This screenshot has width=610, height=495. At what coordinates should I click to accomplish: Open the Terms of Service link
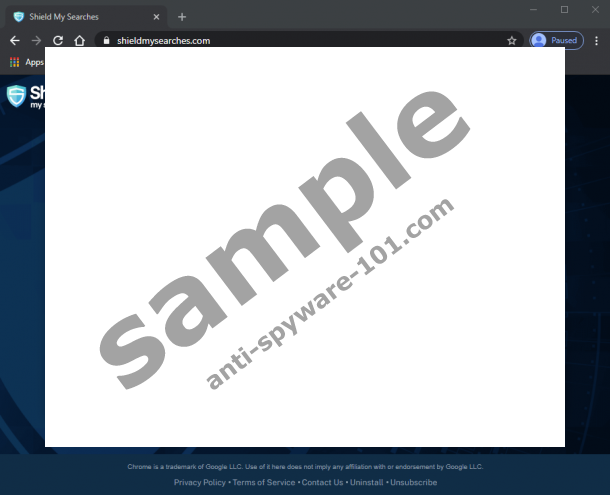[263, 482]
